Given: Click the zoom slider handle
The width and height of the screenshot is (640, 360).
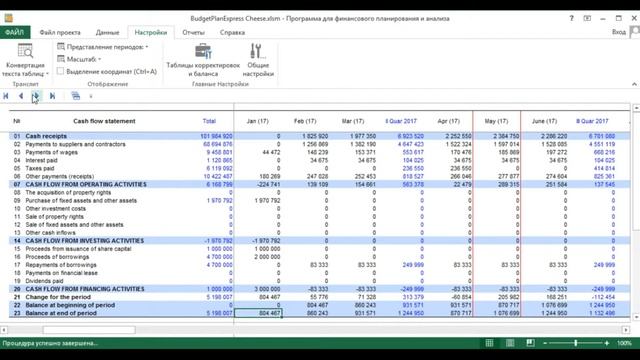Looking at the screenshot, I should (x=576, y=343).
